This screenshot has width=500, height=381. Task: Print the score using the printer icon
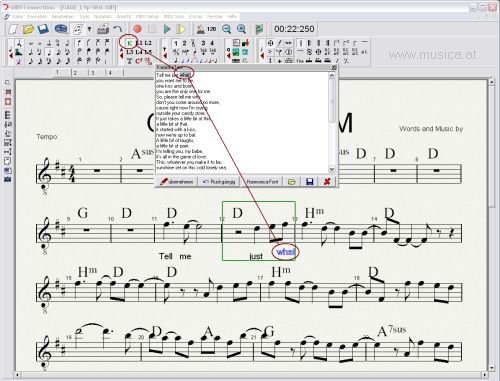coord(103,29)
